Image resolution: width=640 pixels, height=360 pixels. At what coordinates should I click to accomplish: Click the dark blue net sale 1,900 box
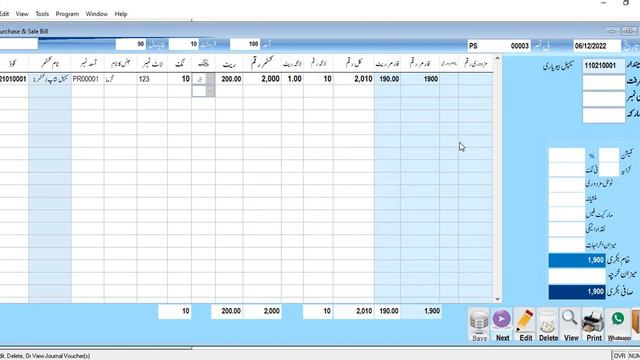[577, 292]
